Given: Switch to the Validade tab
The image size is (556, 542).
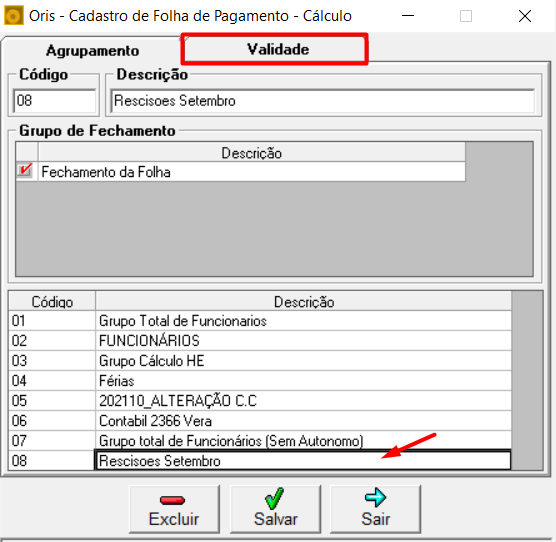Looking at the screenshot, I should coord(274,49).
